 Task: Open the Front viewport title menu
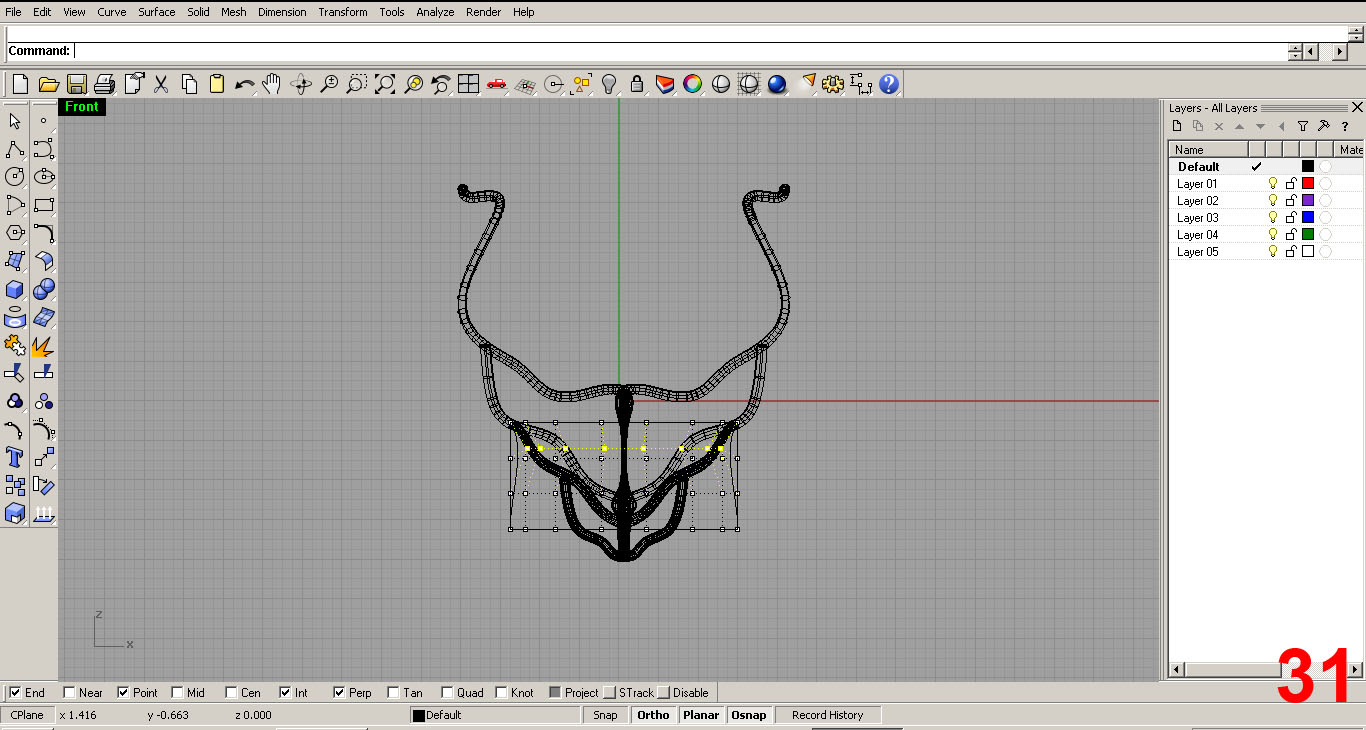click(x=82, y=107)
